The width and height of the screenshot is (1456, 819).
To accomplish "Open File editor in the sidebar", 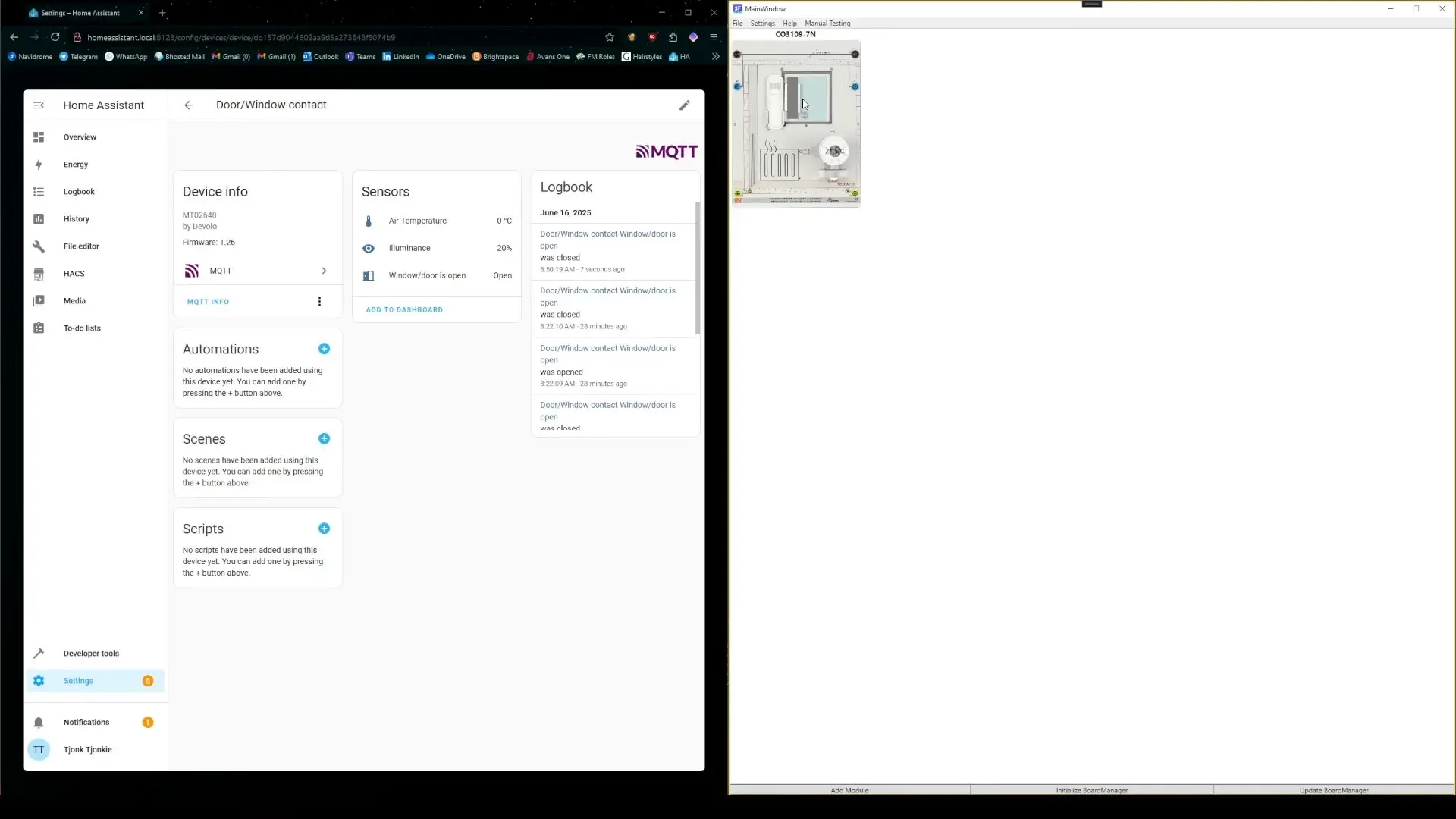I will (95, 246).
